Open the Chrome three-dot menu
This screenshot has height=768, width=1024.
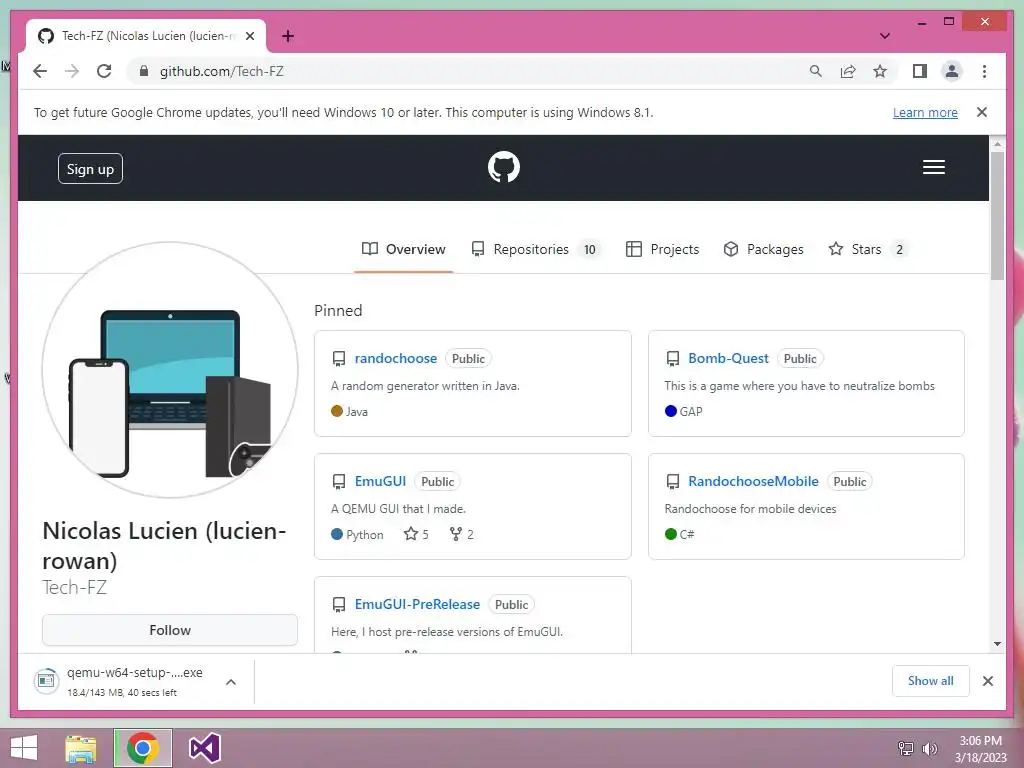[x=984, y=71]
